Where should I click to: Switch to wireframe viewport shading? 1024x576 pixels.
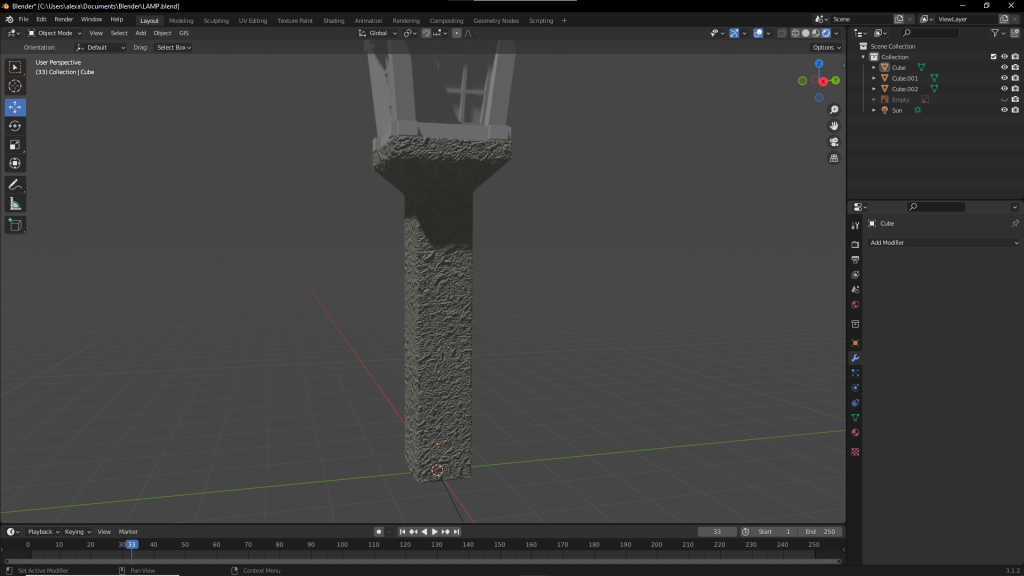click(795, 33)
